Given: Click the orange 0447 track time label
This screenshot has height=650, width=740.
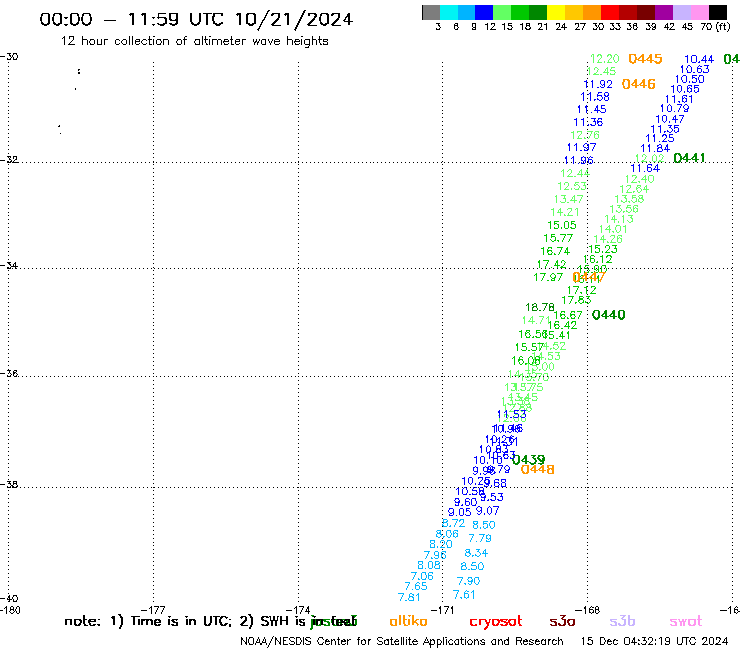Looking at the screenshot, I should (589, 277).
